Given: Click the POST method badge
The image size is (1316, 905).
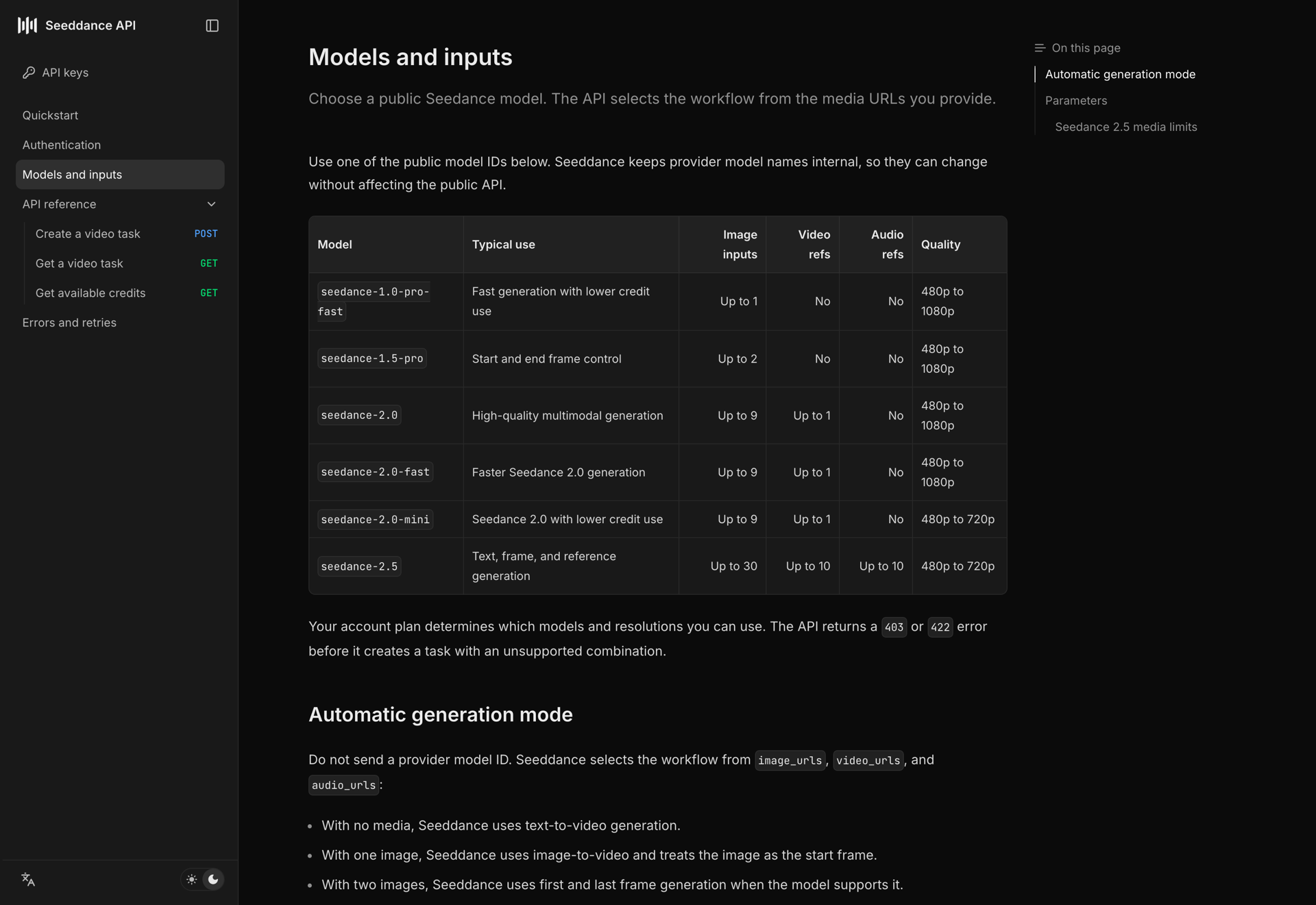Looking at the screenshot, I should pos(206,234).
